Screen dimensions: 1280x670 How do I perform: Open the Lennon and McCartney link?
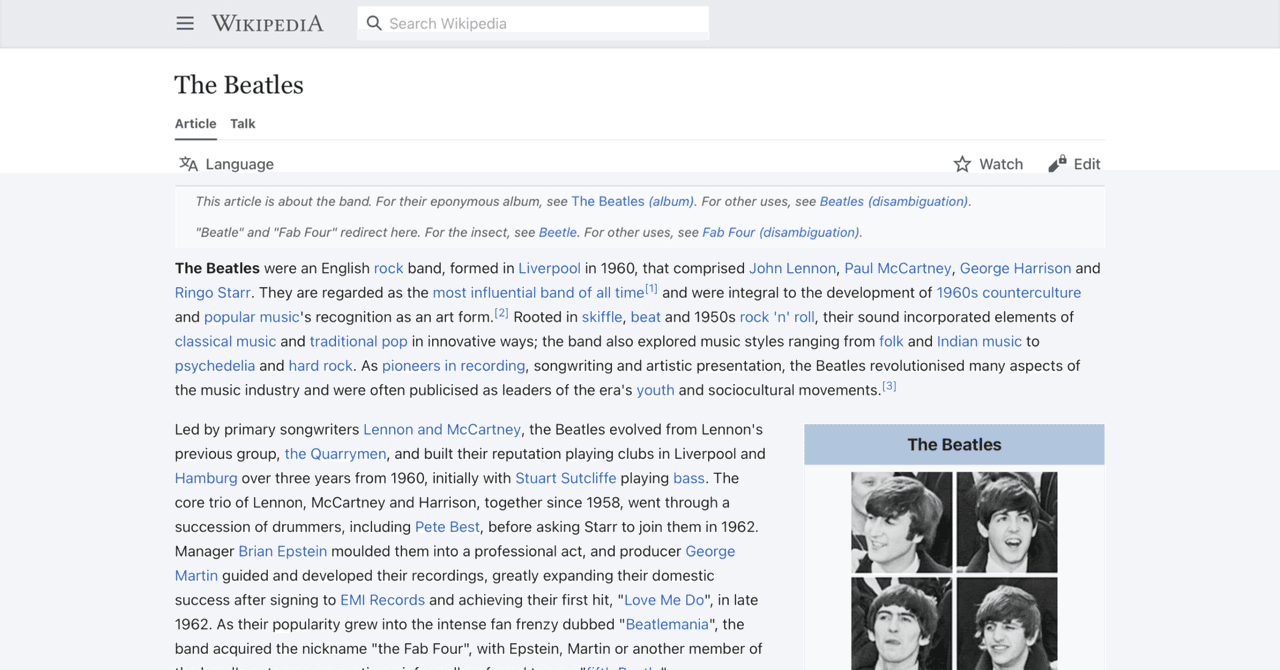(442, 429)
